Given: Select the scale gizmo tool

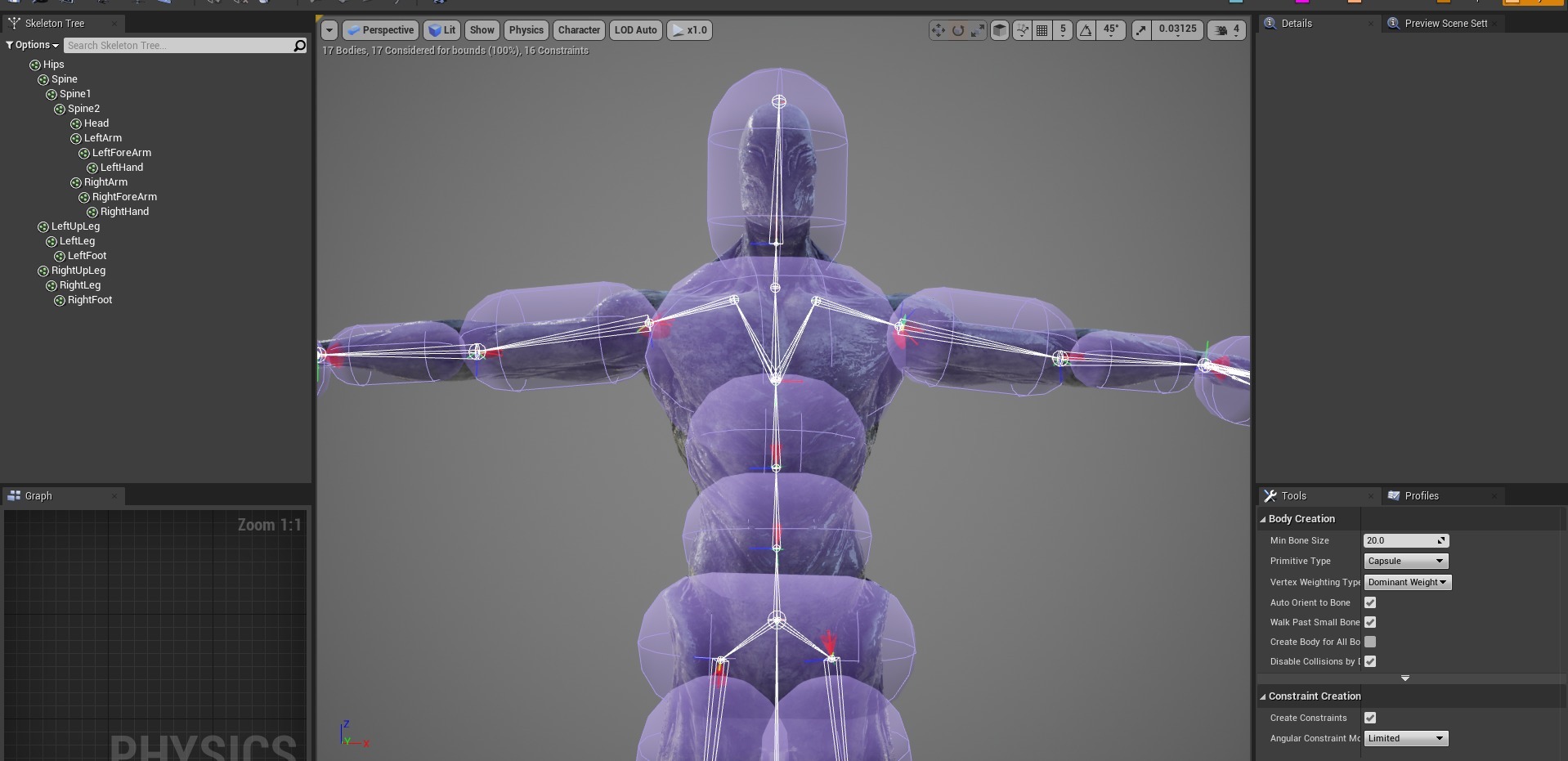Looking at the screenshot, I should coord(978,30).
